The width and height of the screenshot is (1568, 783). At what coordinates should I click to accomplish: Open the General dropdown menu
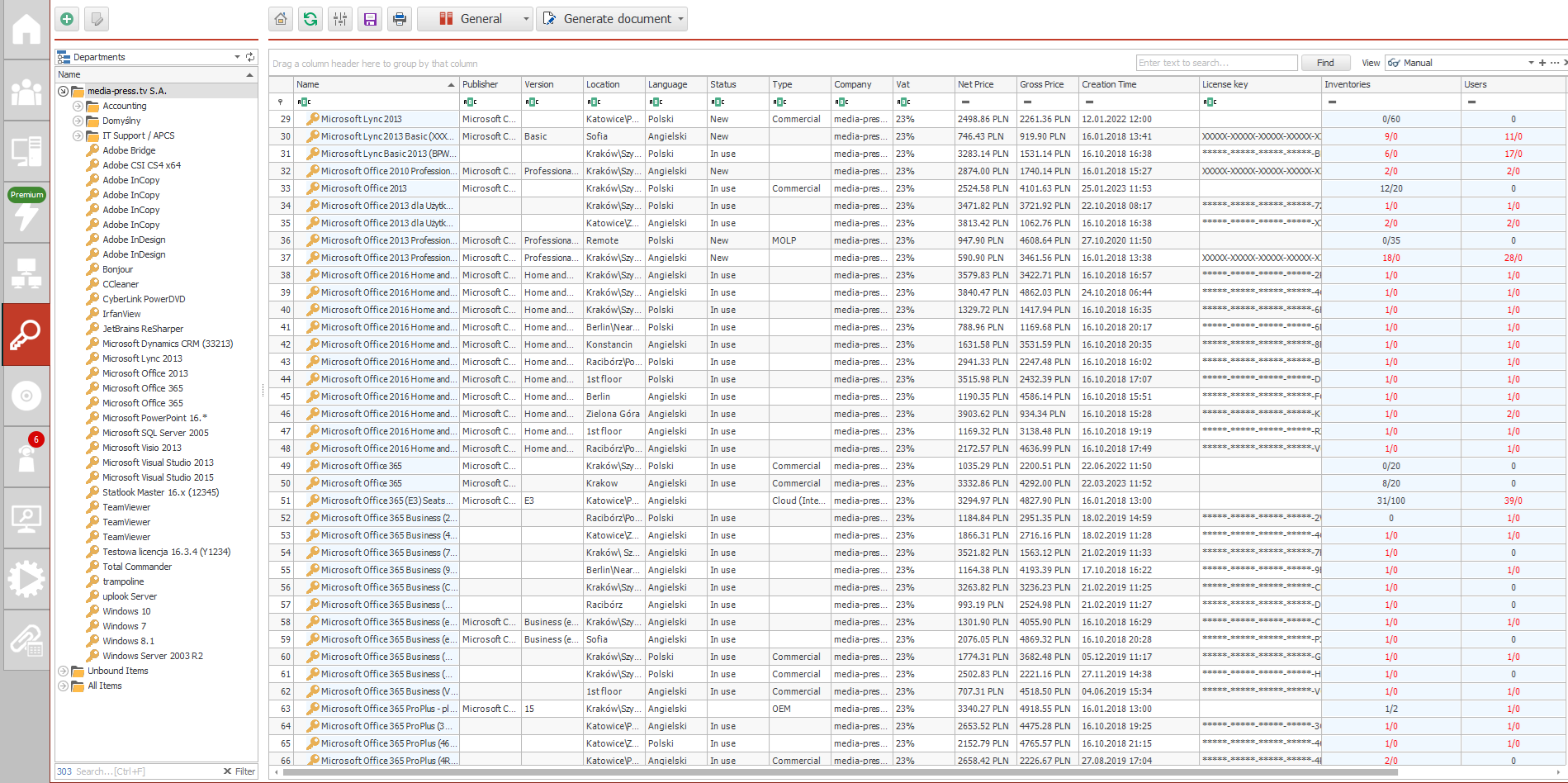coord(475,19)
